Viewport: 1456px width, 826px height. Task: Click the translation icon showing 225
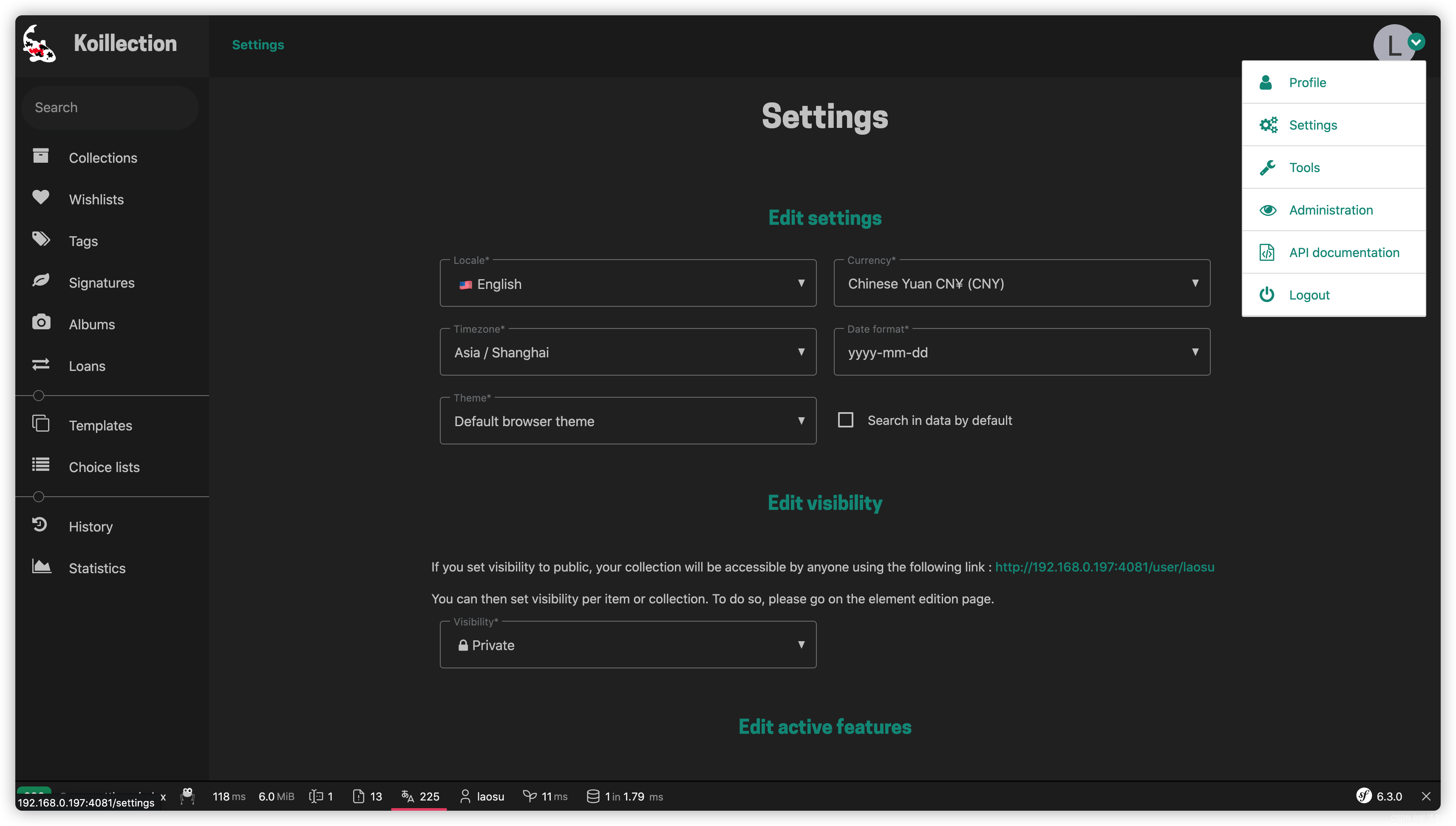point(408,797)
